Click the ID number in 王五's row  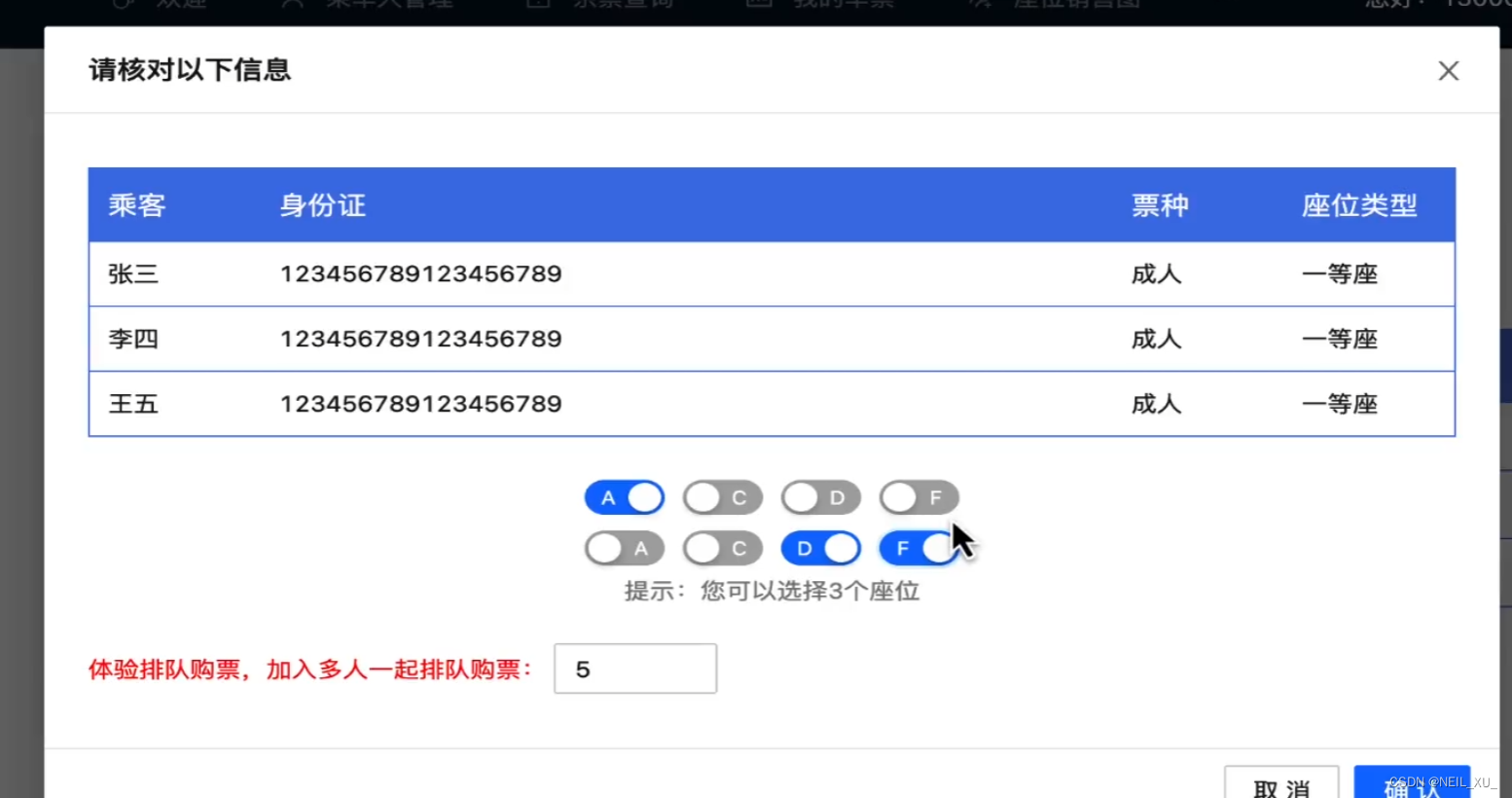pos(421,404)
